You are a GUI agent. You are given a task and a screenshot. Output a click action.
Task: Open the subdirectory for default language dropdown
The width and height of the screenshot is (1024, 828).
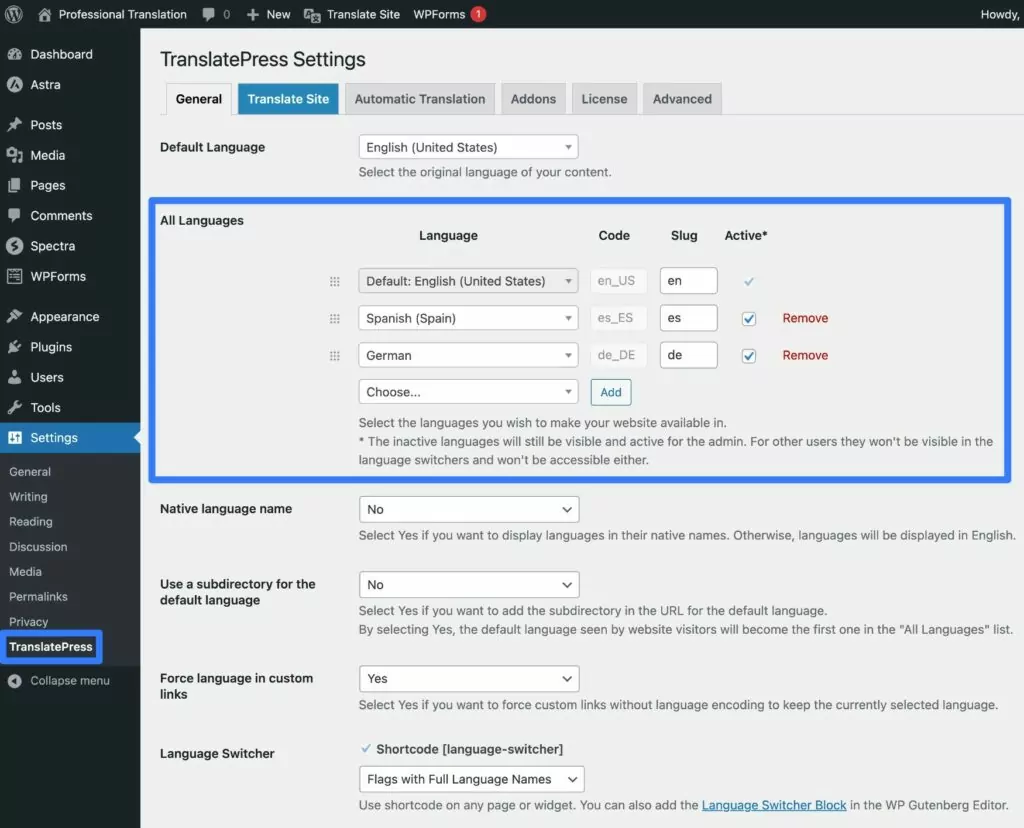tap(469, 584)
